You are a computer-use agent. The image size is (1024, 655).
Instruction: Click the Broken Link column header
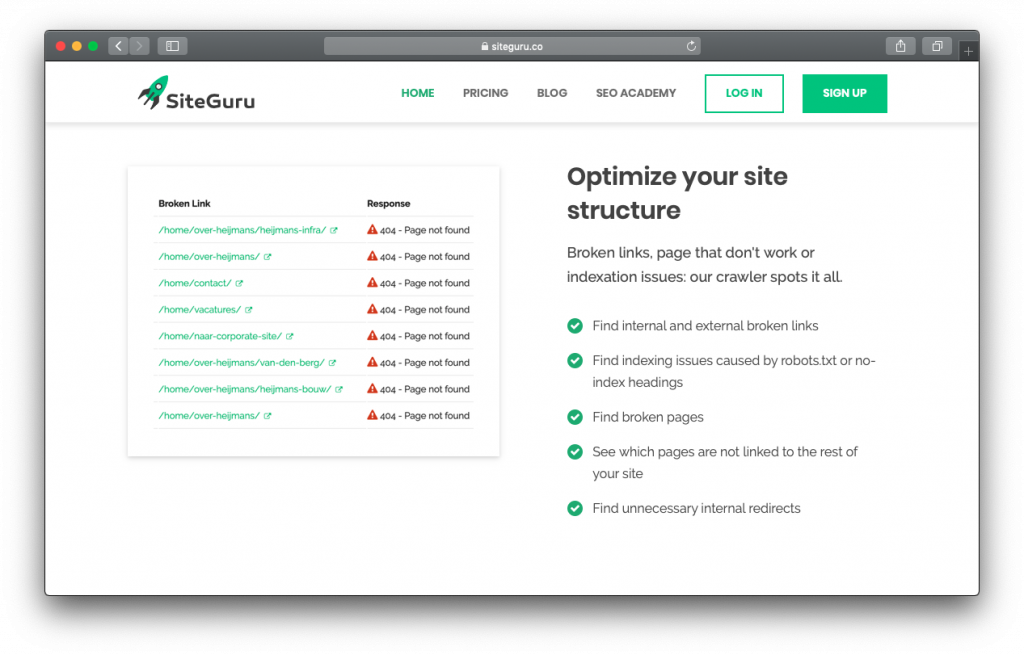(x=184, y=204)
